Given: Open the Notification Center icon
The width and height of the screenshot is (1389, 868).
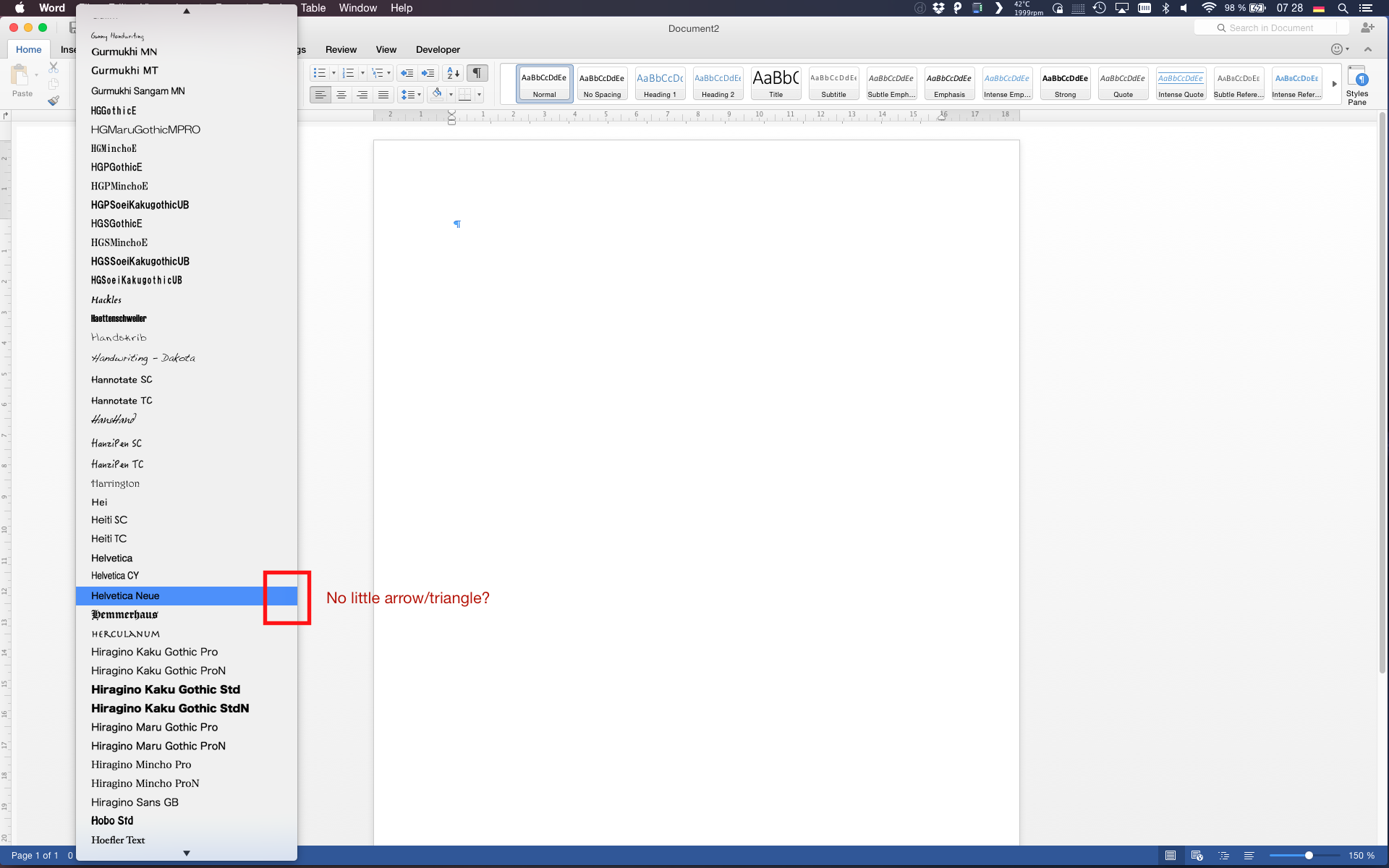Looking at the screenshot, I should pos(1366,8).
